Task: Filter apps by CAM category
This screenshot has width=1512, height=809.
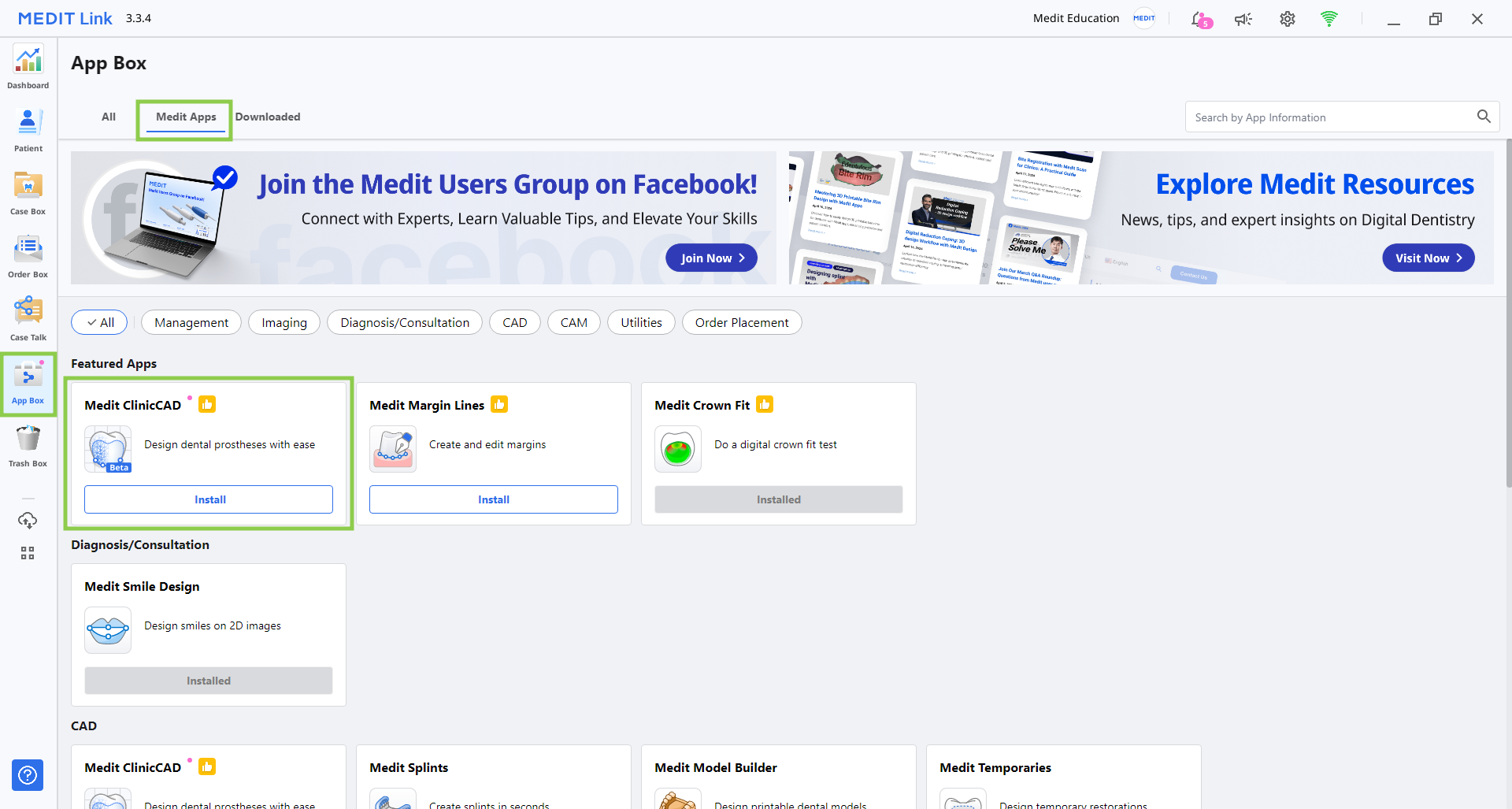Action: pos(574,322)
